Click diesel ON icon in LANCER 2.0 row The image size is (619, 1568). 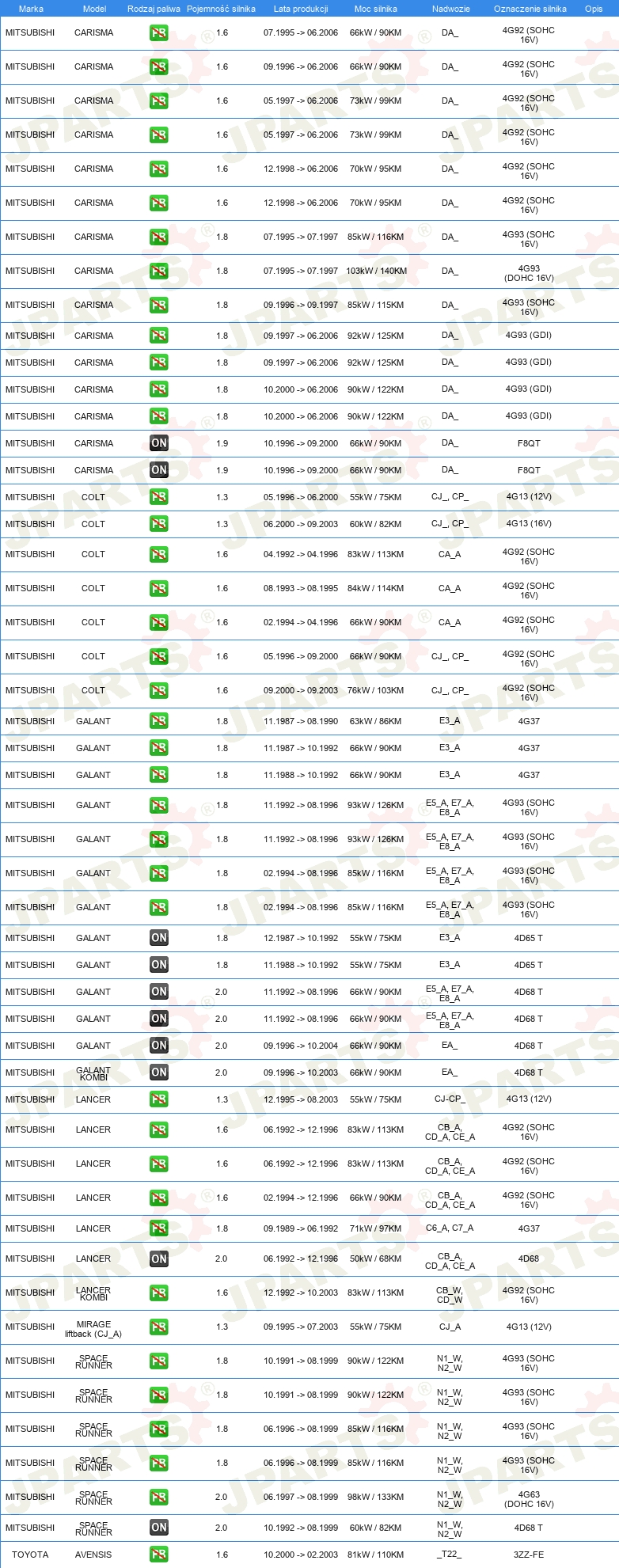[x=158, y=1259]
